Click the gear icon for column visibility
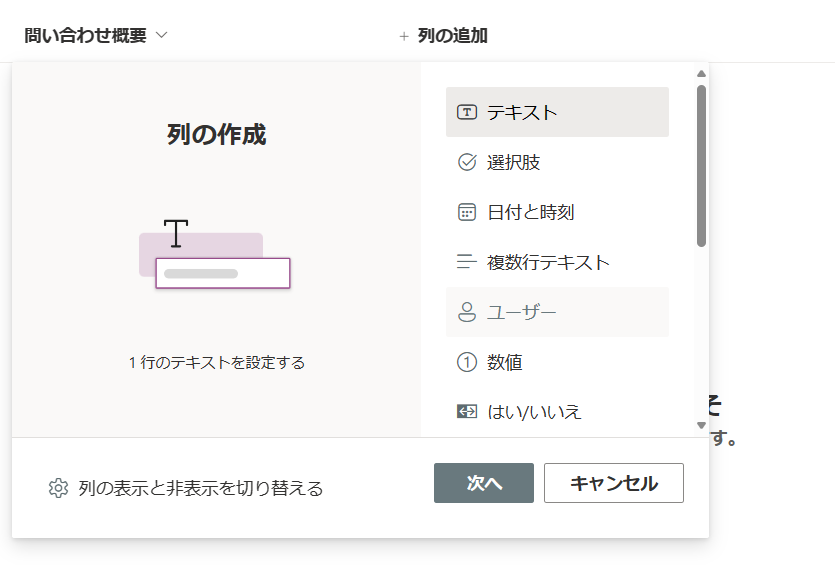Viewport: 835px width, 565px height. [x=58, y=488]
